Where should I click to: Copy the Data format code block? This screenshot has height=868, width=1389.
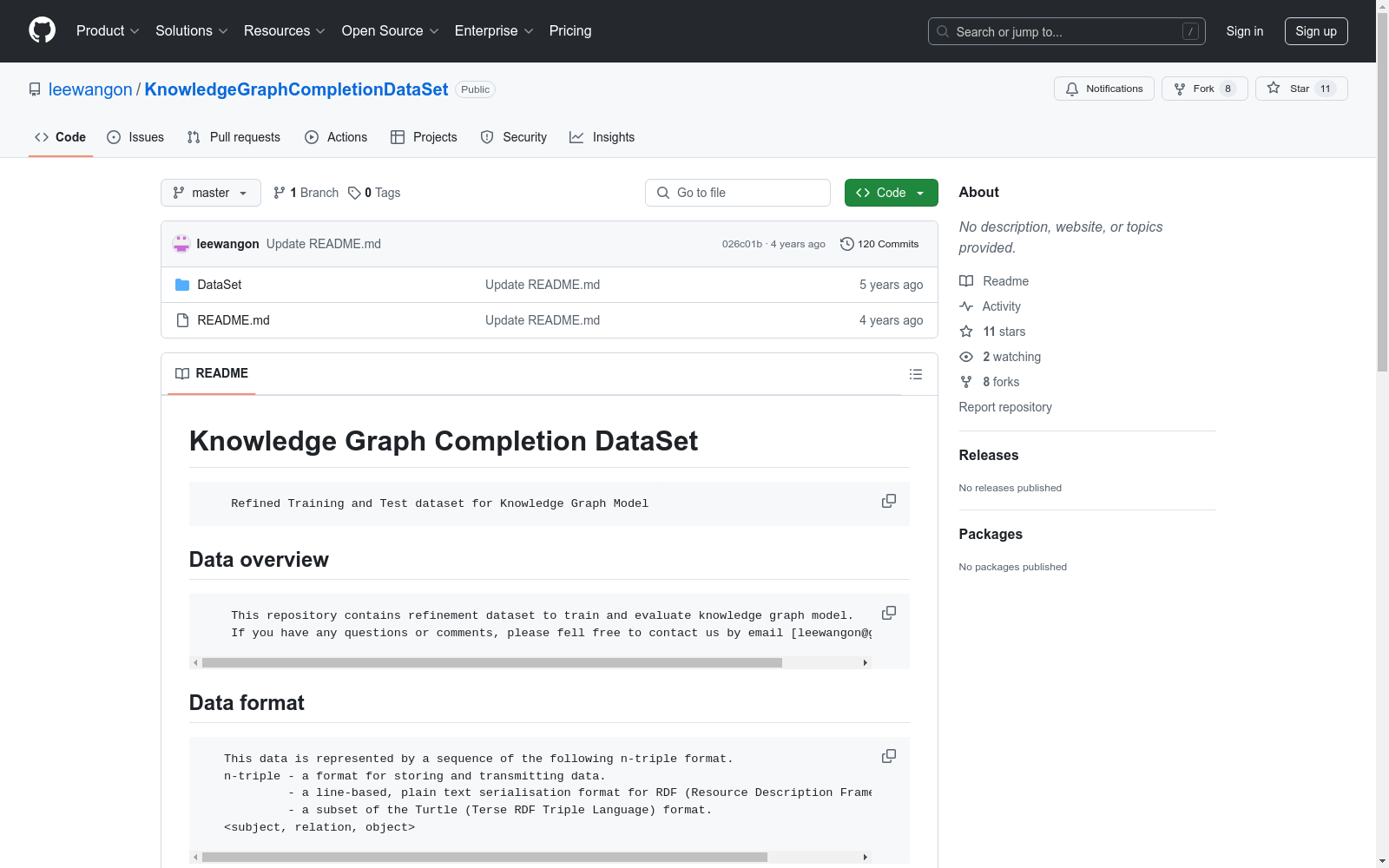(x=889, y=756)
